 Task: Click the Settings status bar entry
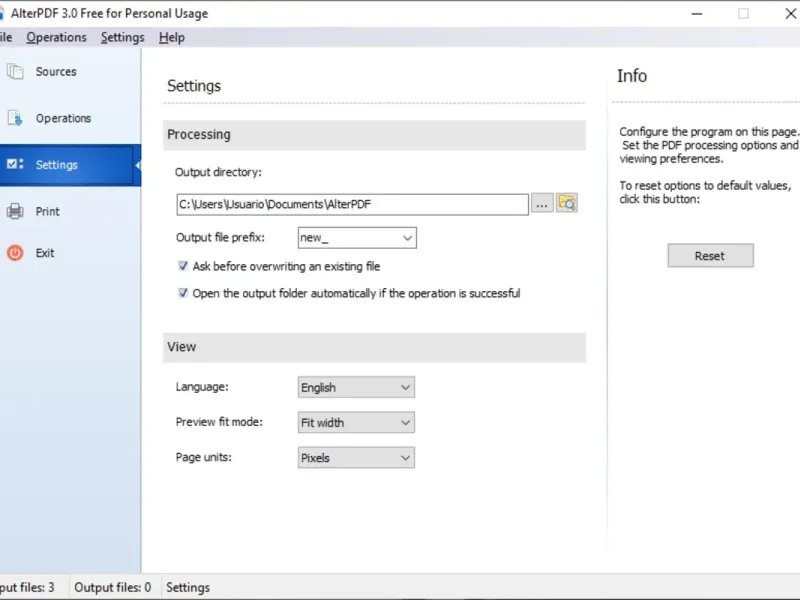pos(188,588)
